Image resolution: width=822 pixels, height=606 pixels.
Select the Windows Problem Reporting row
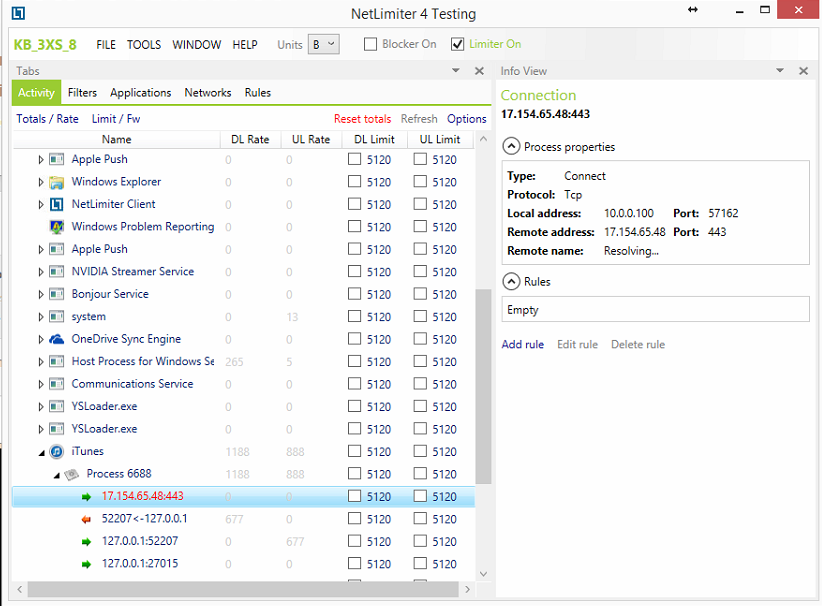[x=243, y=226]
